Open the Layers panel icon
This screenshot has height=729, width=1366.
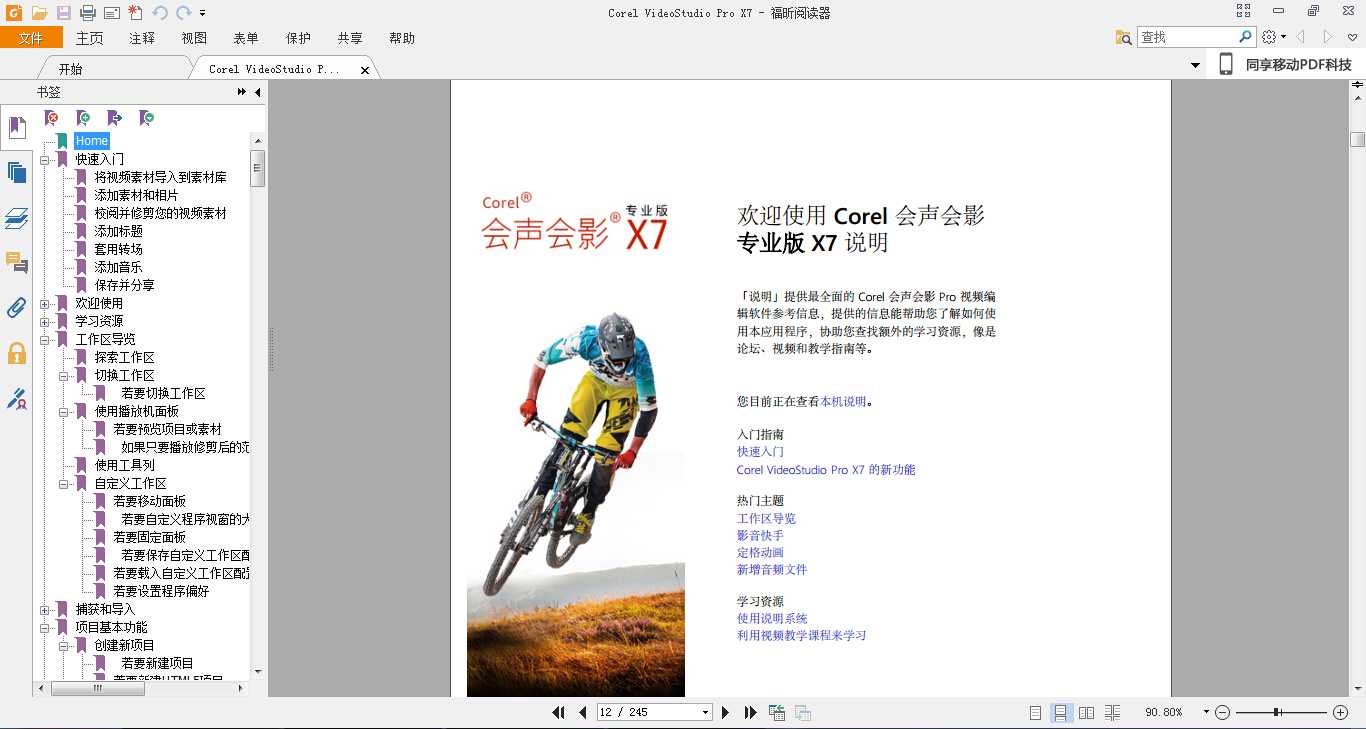point(17,218)
